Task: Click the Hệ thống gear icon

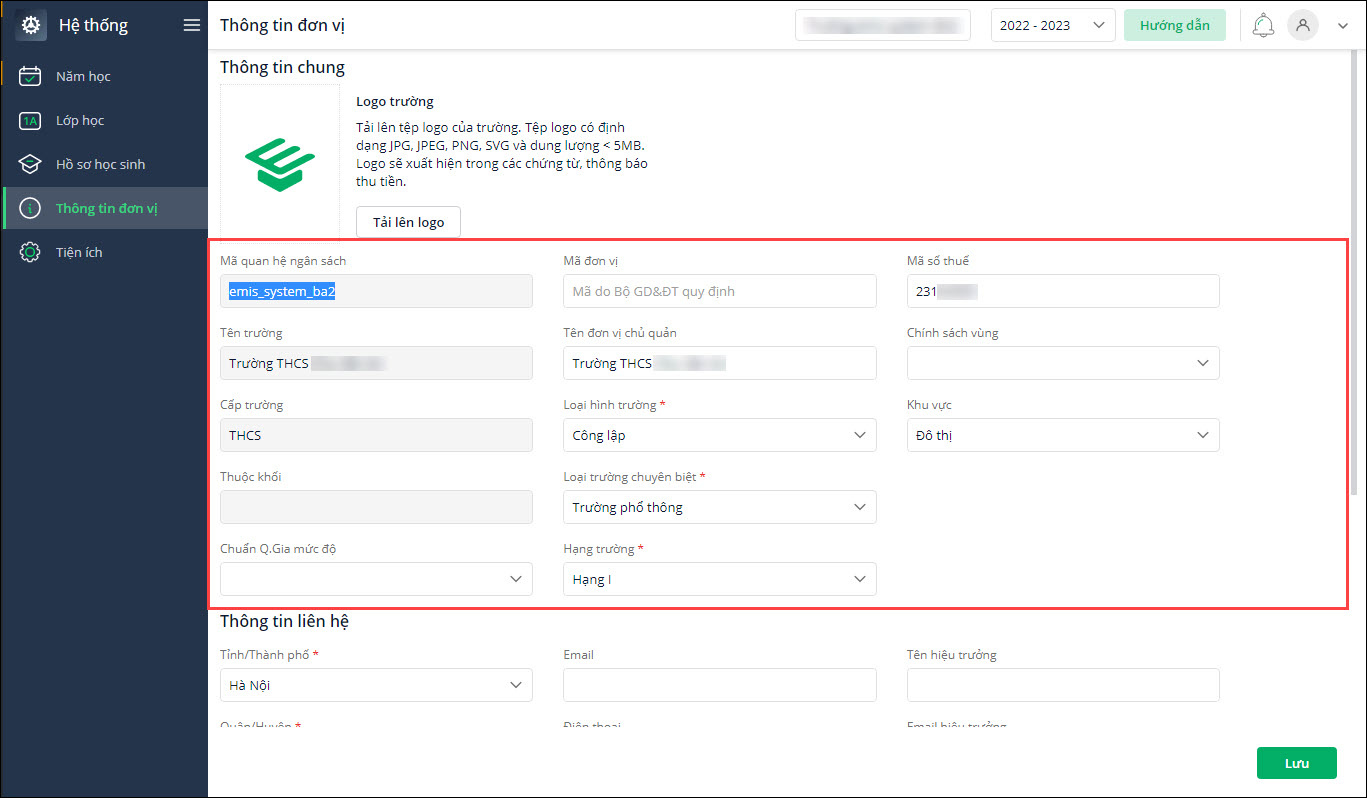Action: (31, 25)
